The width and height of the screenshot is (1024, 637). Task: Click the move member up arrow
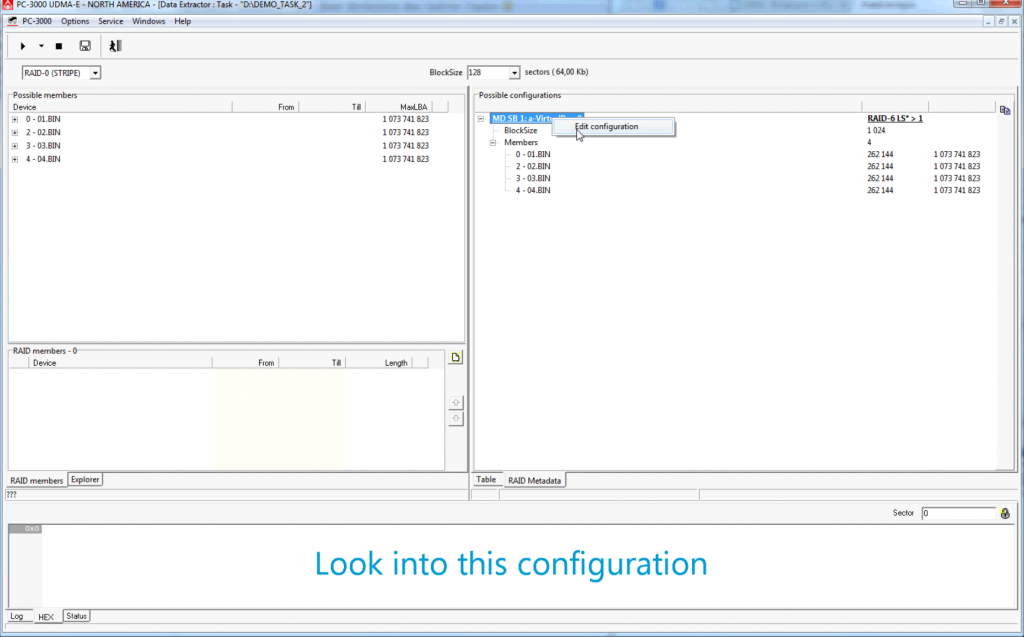(x=455, y=402)
